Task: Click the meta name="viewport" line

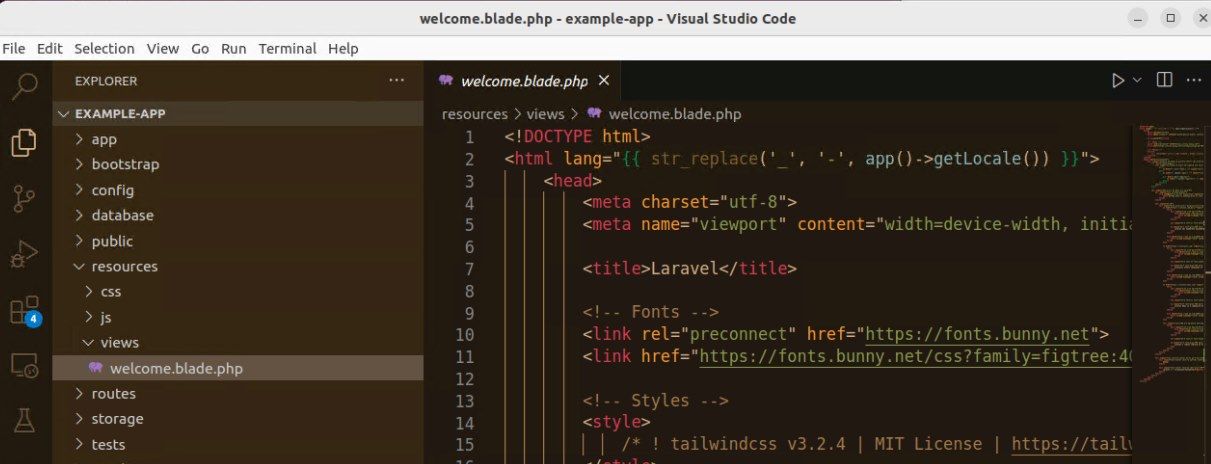Action: (858, 225)
